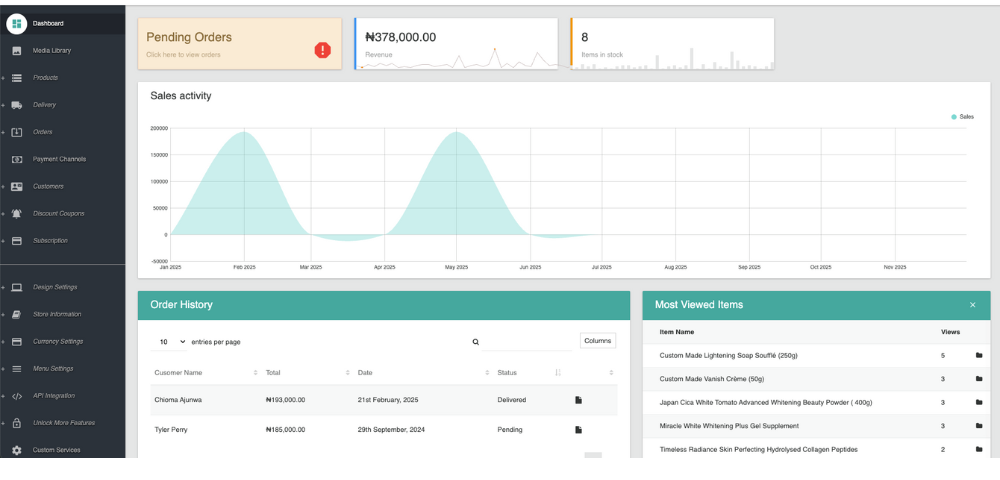Sort by Cusomer Name column arrows
Image resolution: width=1000 pixels, height=480 pixels.
255,372
